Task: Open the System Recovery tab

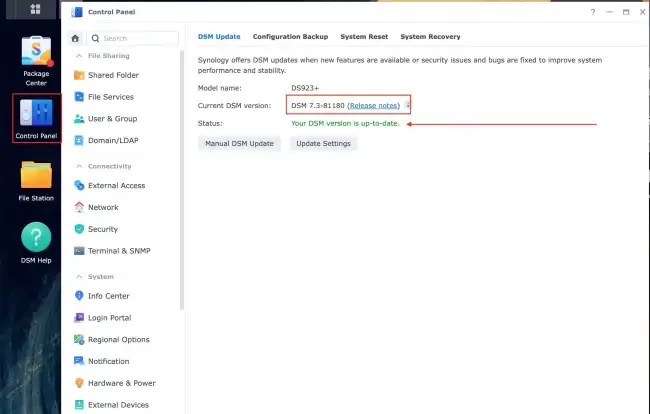Action: (x=430, y=36)
